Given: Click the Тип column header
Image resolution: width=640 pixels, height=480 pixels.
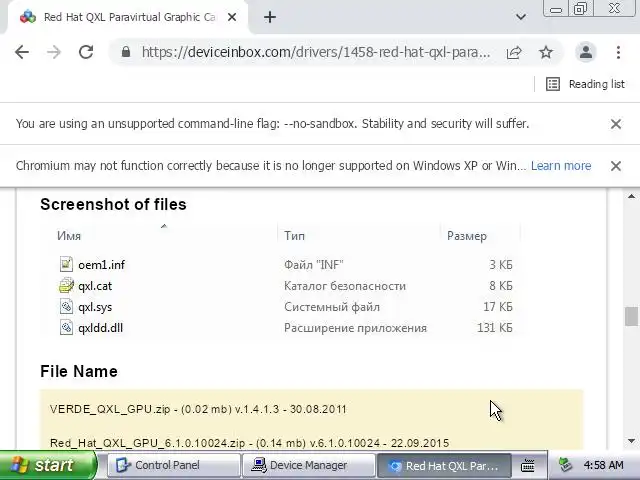Looking at the screenshot, I should coord(294,236).
